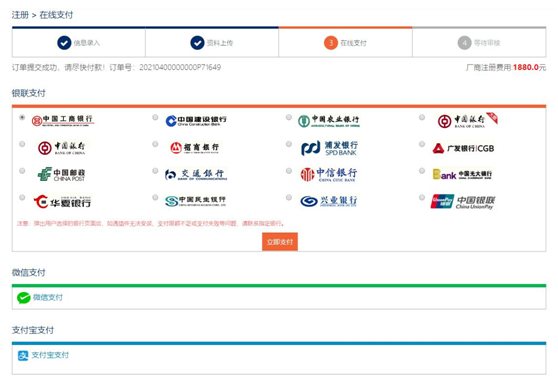Select the CGB Guangfa Bank radio button
The height and width of the screenshot is (391, 558).
[422, 144]
